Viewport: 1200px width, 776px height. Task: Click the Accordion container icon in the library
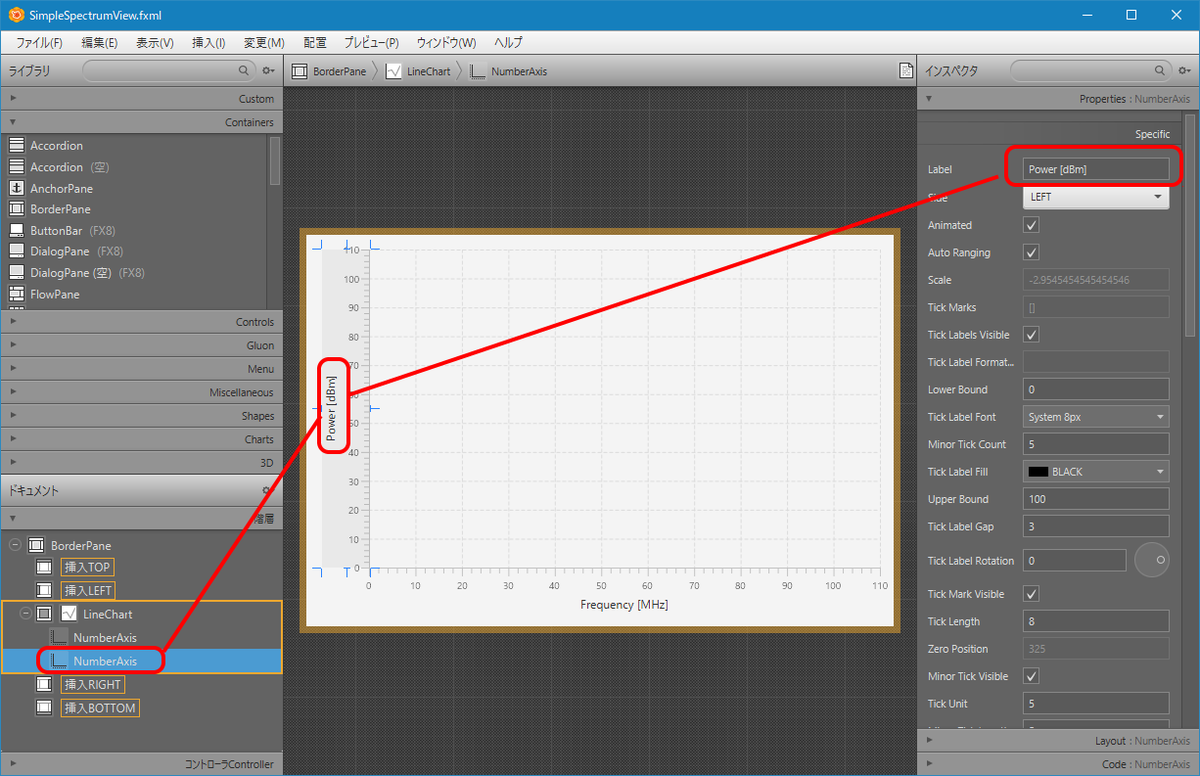click(x=16, y=146)
